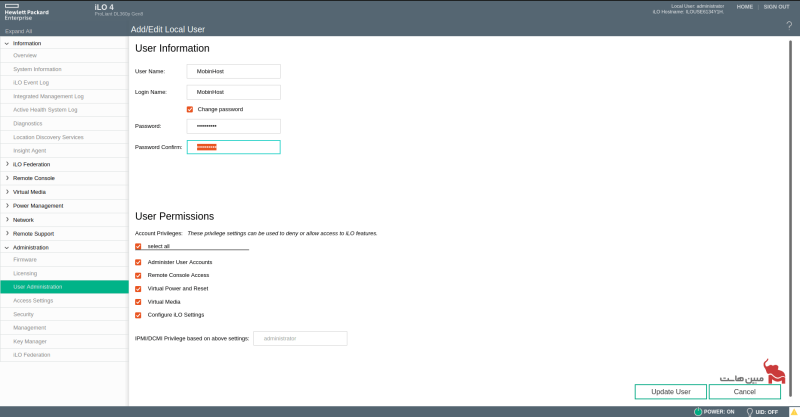Image resolution: width=800 pixels, height=417 pixels.
Task: Click the UID indicator light icon
Action: pos(749,412)
